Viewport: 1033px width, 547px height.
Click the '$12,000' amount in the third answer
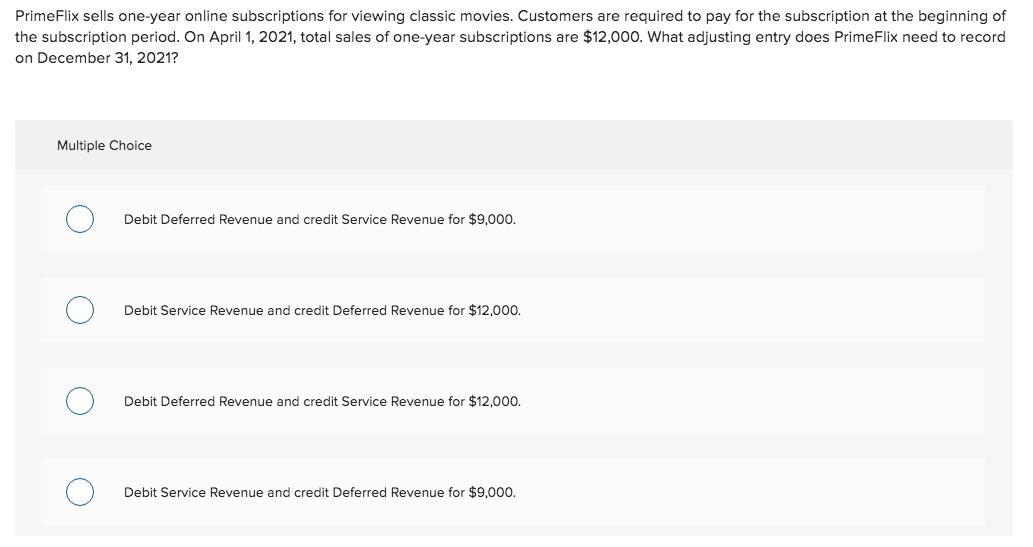coord(495,401)
